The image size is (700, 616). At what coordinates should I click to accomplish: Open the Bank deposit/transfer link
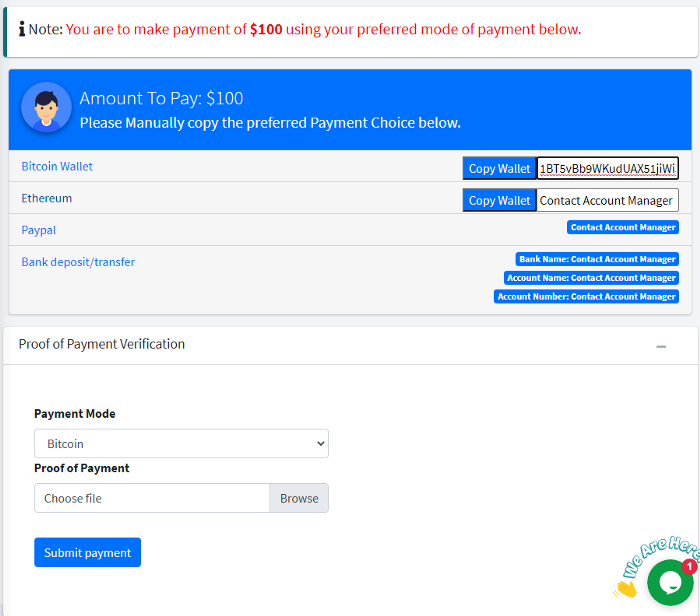click(78, 262)
